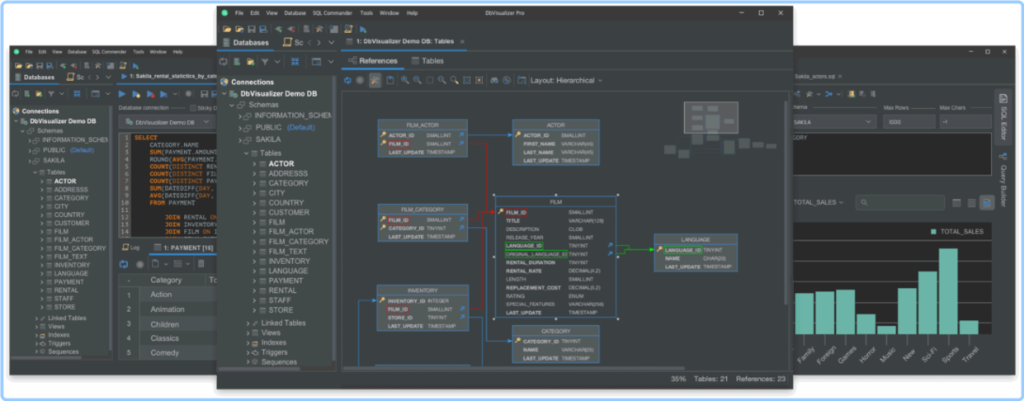Viewport: 1024px width, 401px height.
Task: Click the blue execute arrow in left window
Action: tap(122, 94)
